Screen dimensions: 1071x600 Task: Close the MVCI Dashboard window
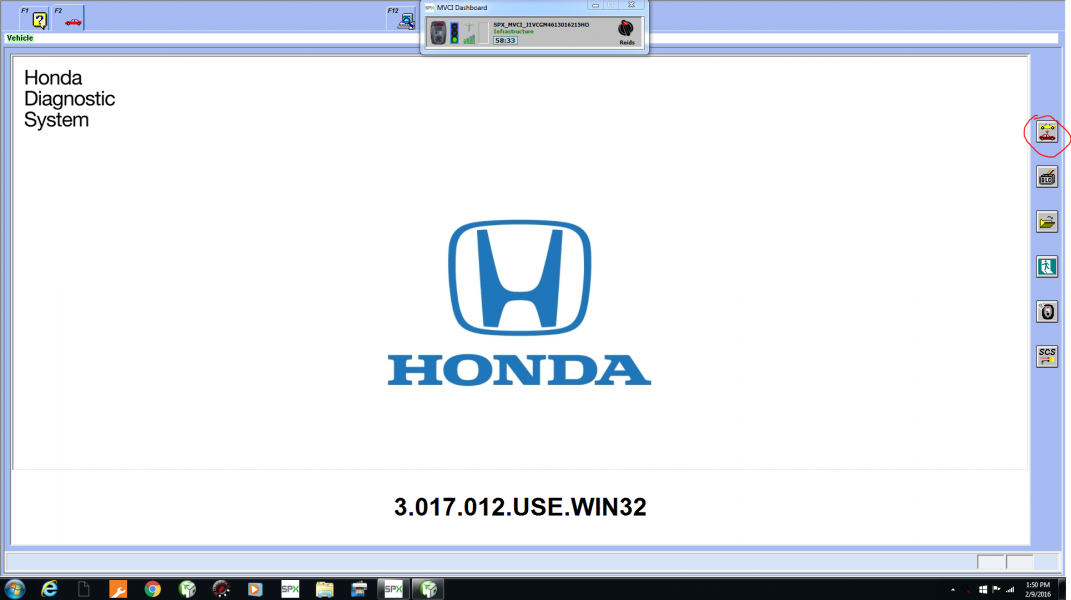632,5
